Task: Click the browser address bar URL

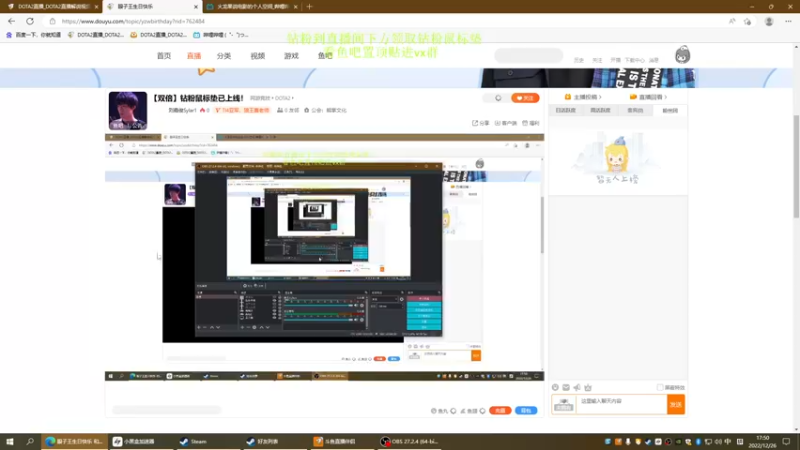Action: click(x=133, y=21)
